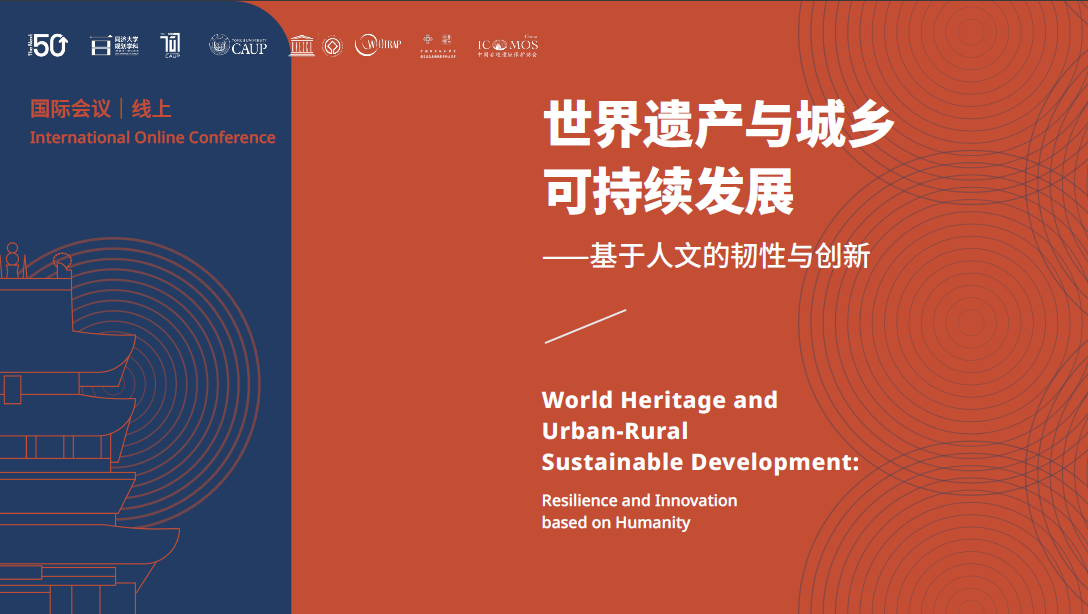This screenshot has height=614, width=1088.
Task: Click the World Heritage emblem logo
Action: coord(332,46)
